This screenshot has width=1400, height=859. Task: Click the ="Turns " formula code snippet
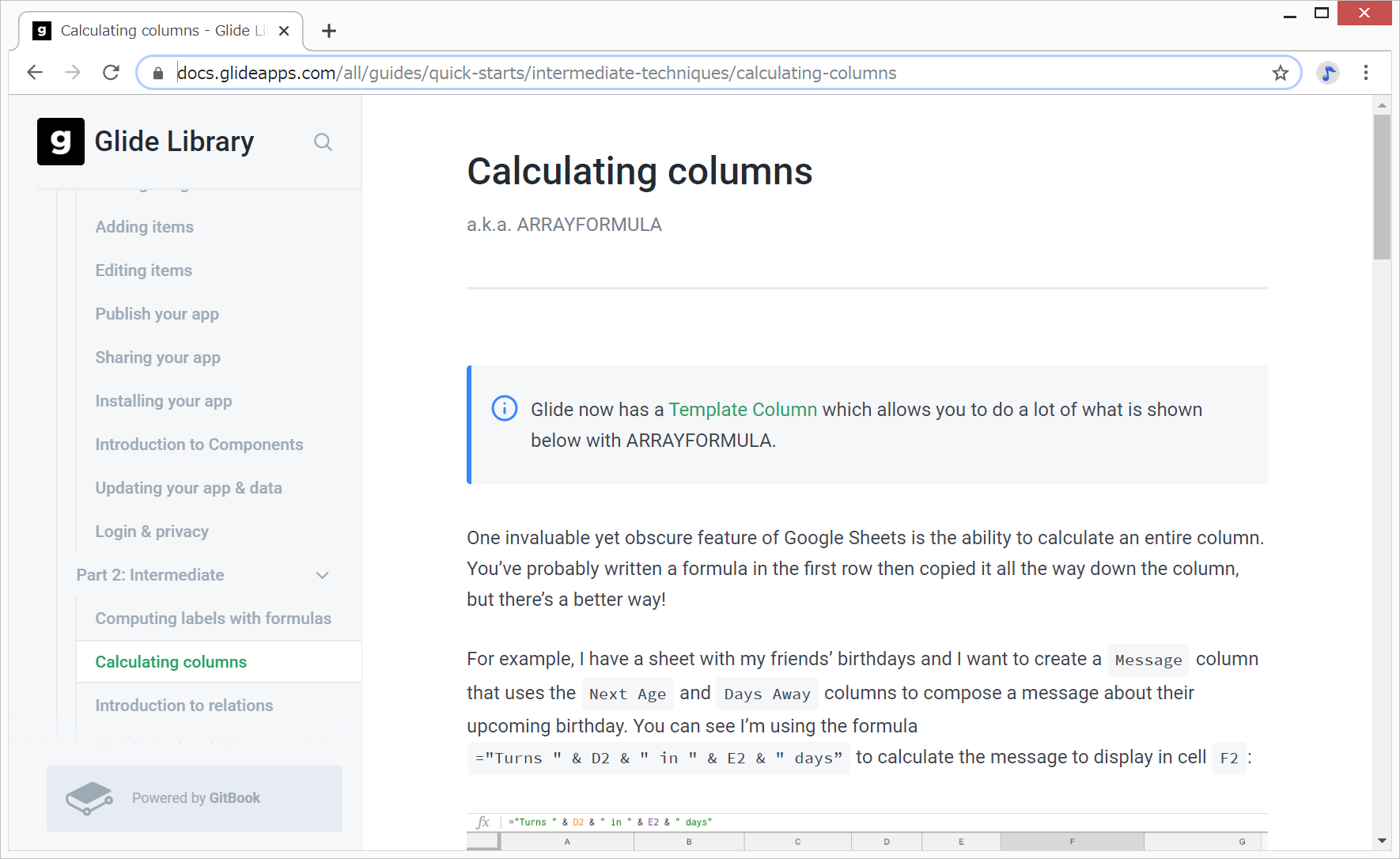pos(659,759)
